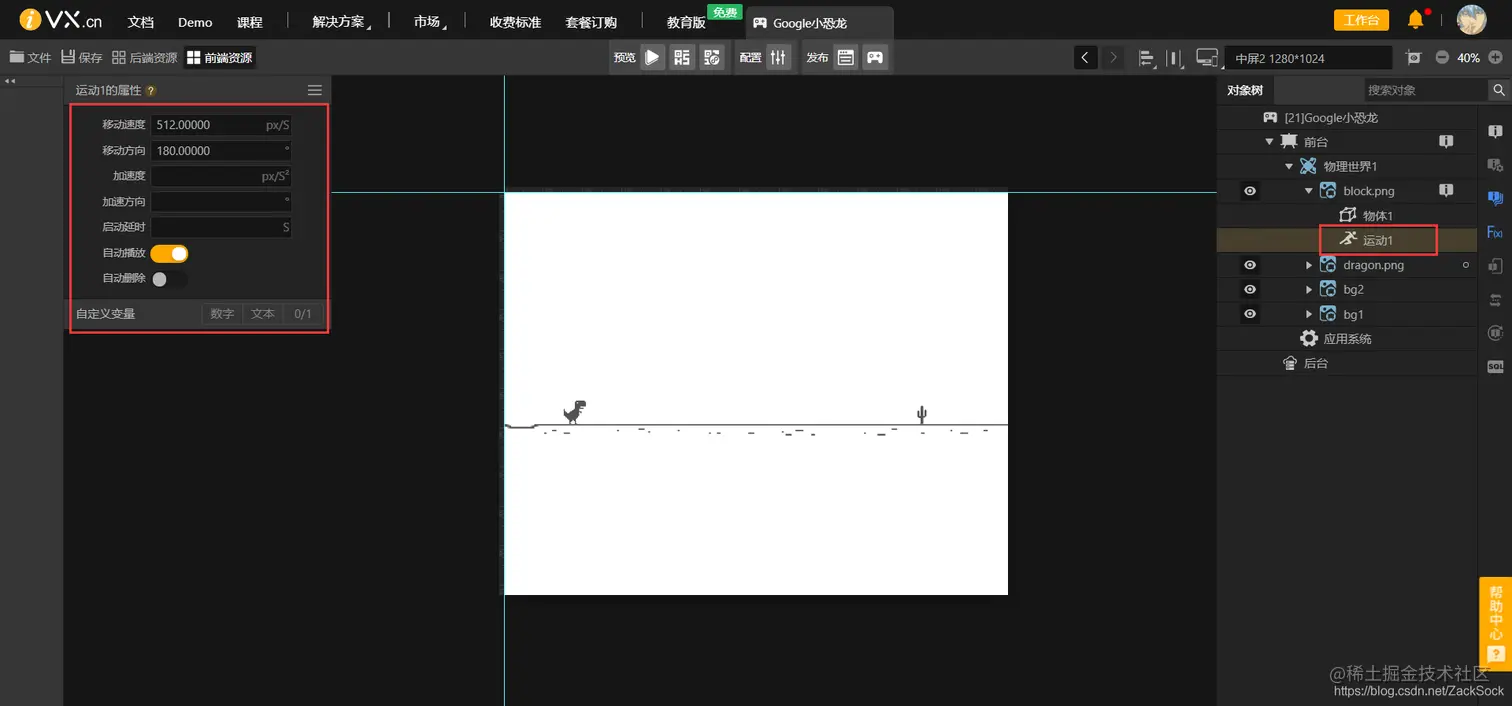Select 物体1 in object tree

click(x=1377, y=215)
